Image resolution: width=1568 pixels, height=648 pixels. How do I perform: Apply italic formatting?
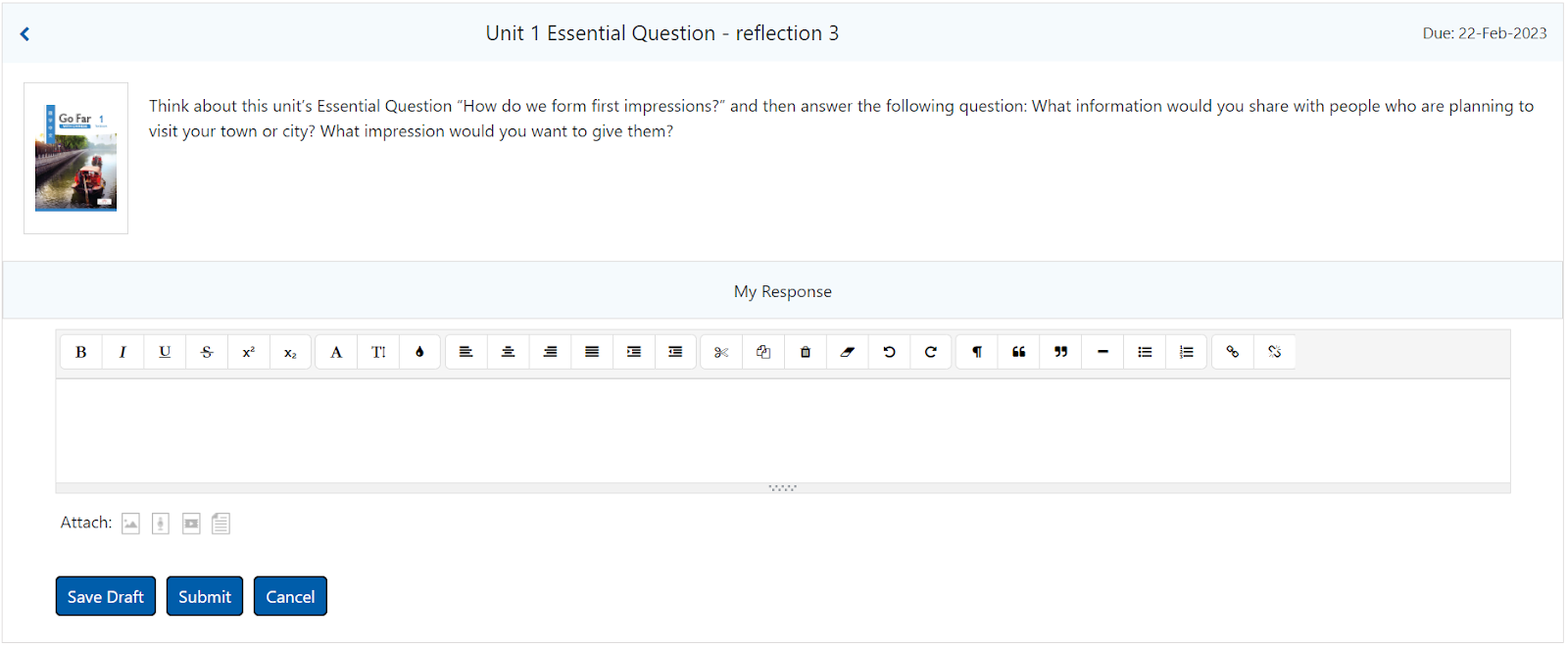point(122,352)
